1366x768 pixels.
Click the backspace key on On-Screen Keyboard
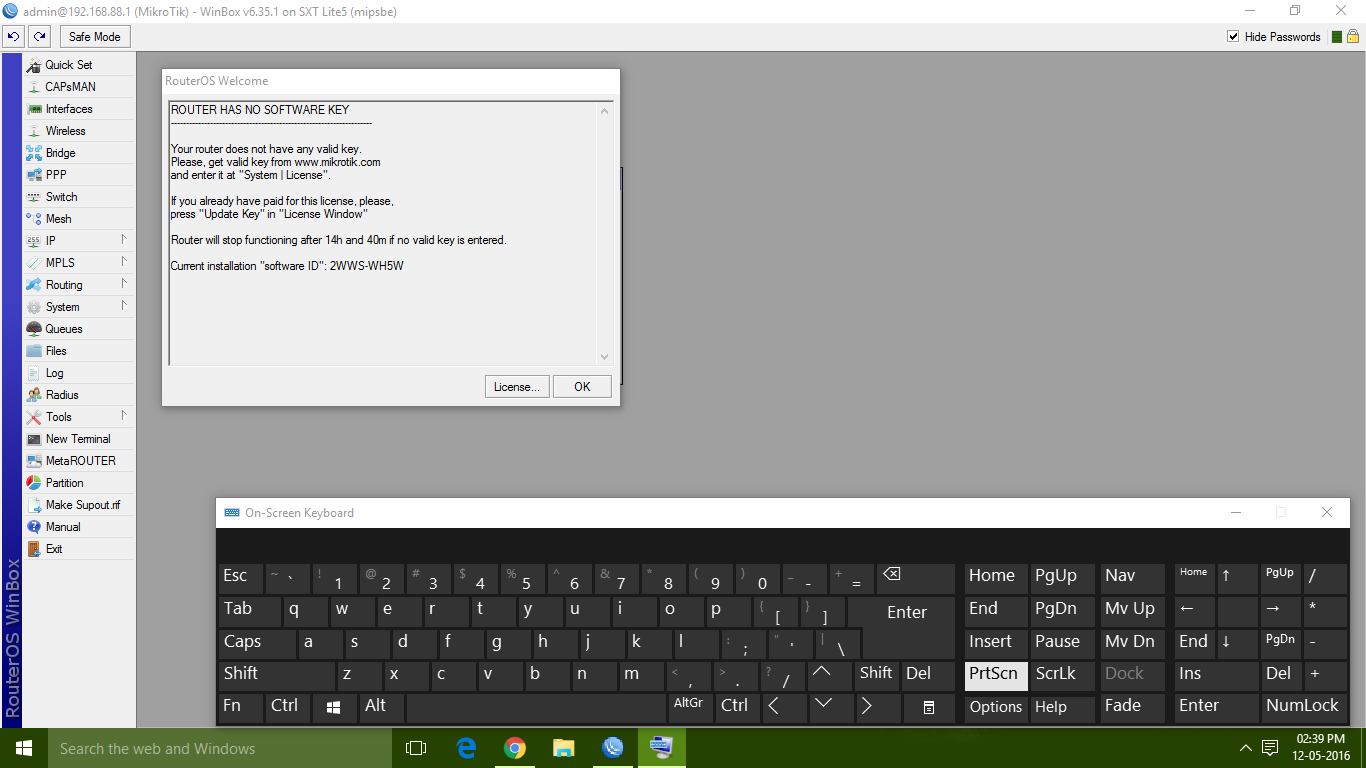[x=915, y=579]
